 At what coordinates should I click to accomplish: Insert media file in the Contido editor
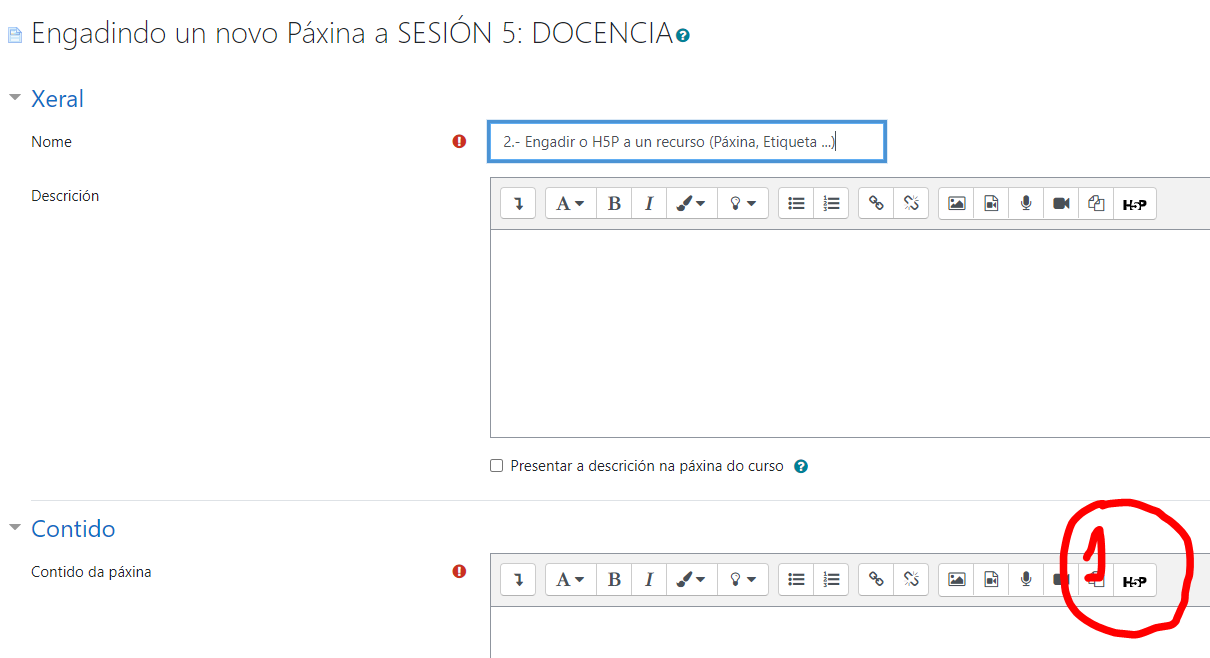(991, 580)
